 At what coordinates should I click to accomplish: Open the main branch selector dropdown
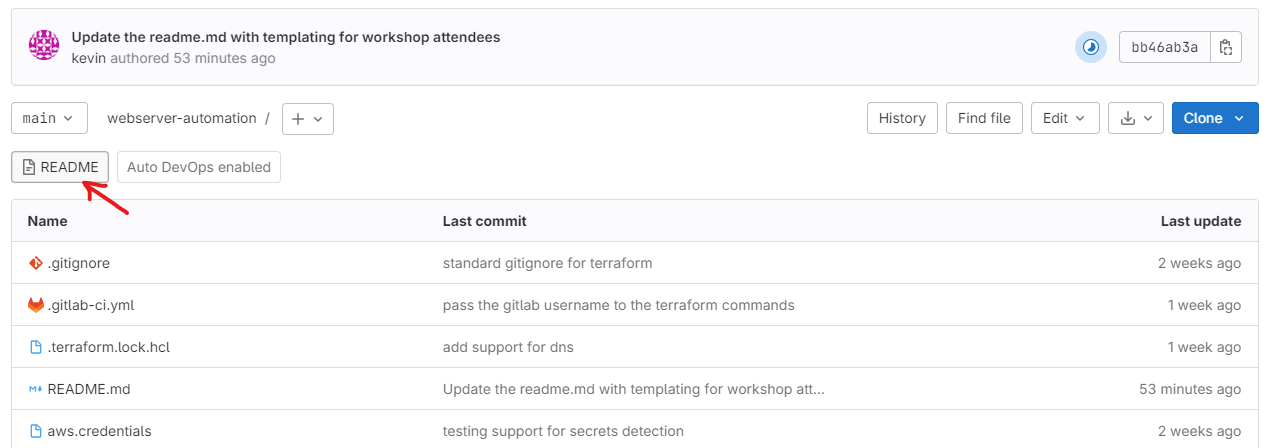[x=49, y=118]
